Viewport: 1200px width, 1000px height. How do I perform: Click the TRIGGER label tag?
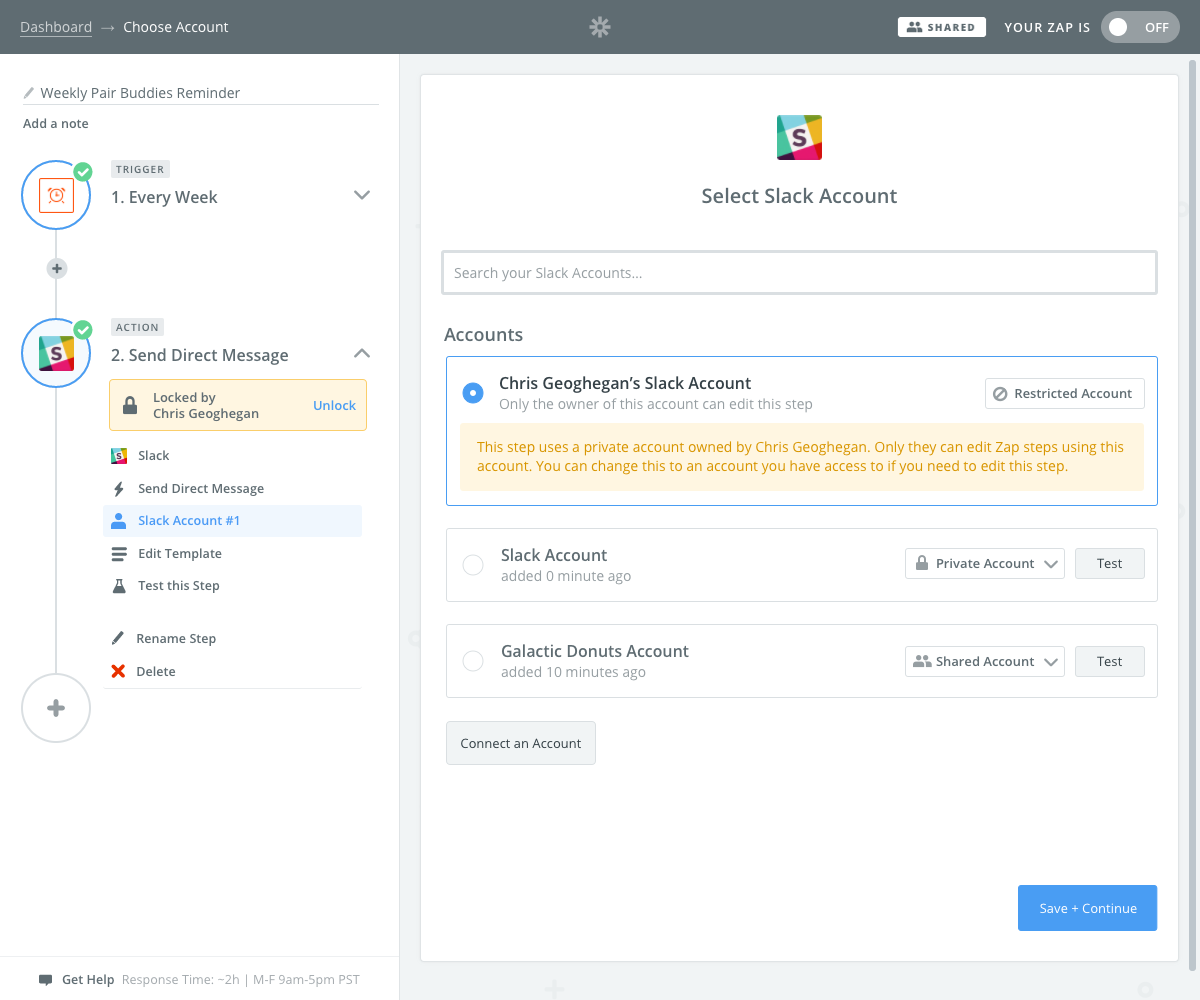tap(140, 169)
